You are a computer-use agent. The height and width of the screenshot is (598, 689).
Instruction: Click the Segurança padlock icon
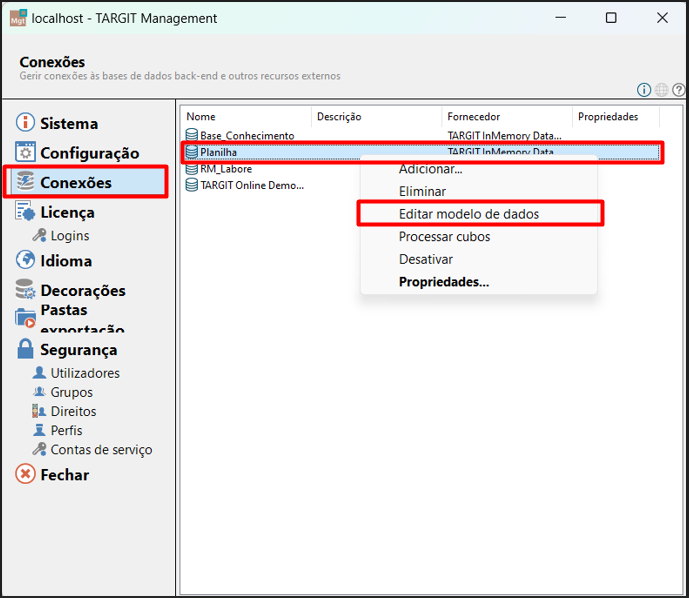25,348
